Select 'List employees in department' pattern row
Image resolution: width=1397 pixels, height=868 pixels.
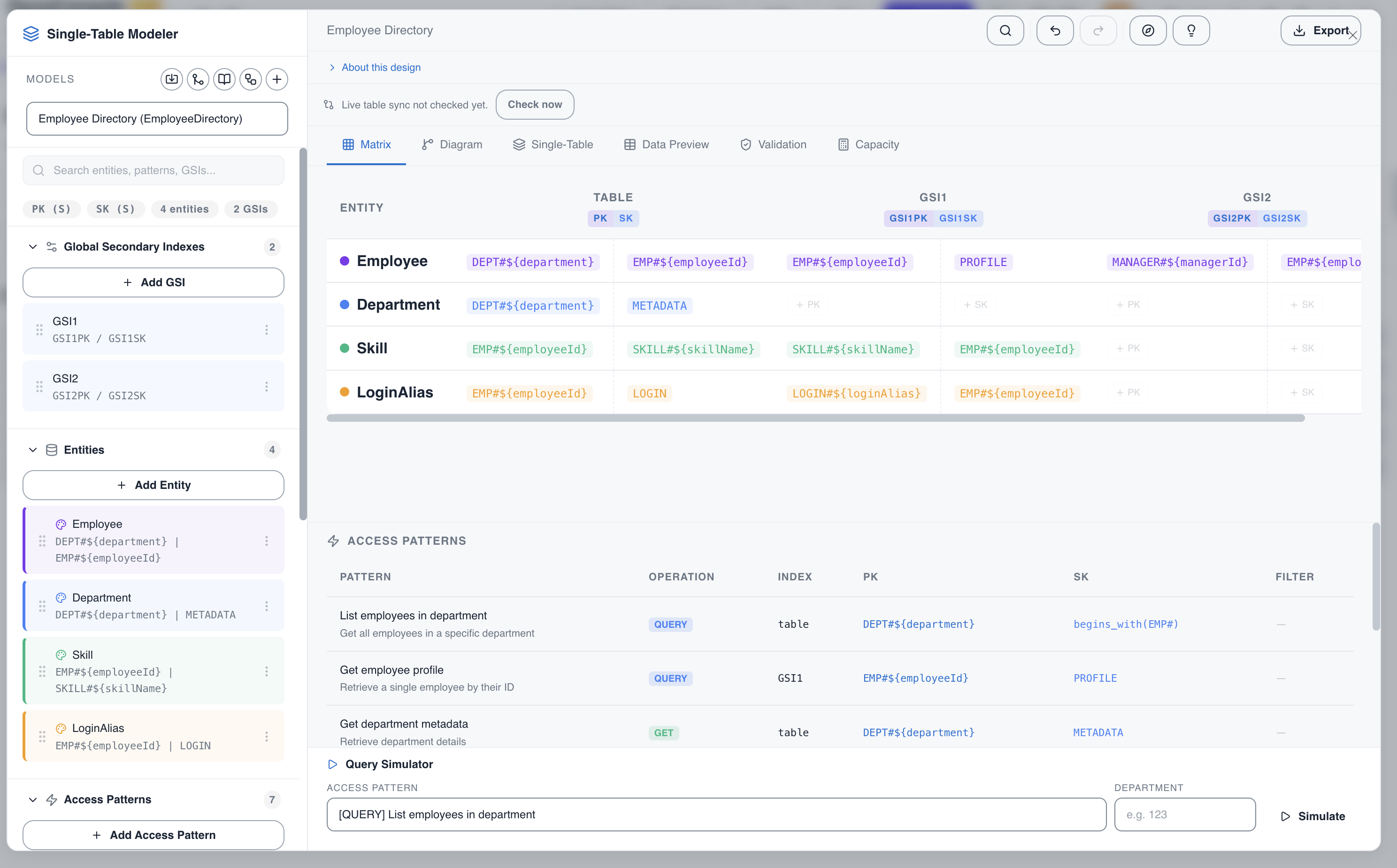pos(839,624)
